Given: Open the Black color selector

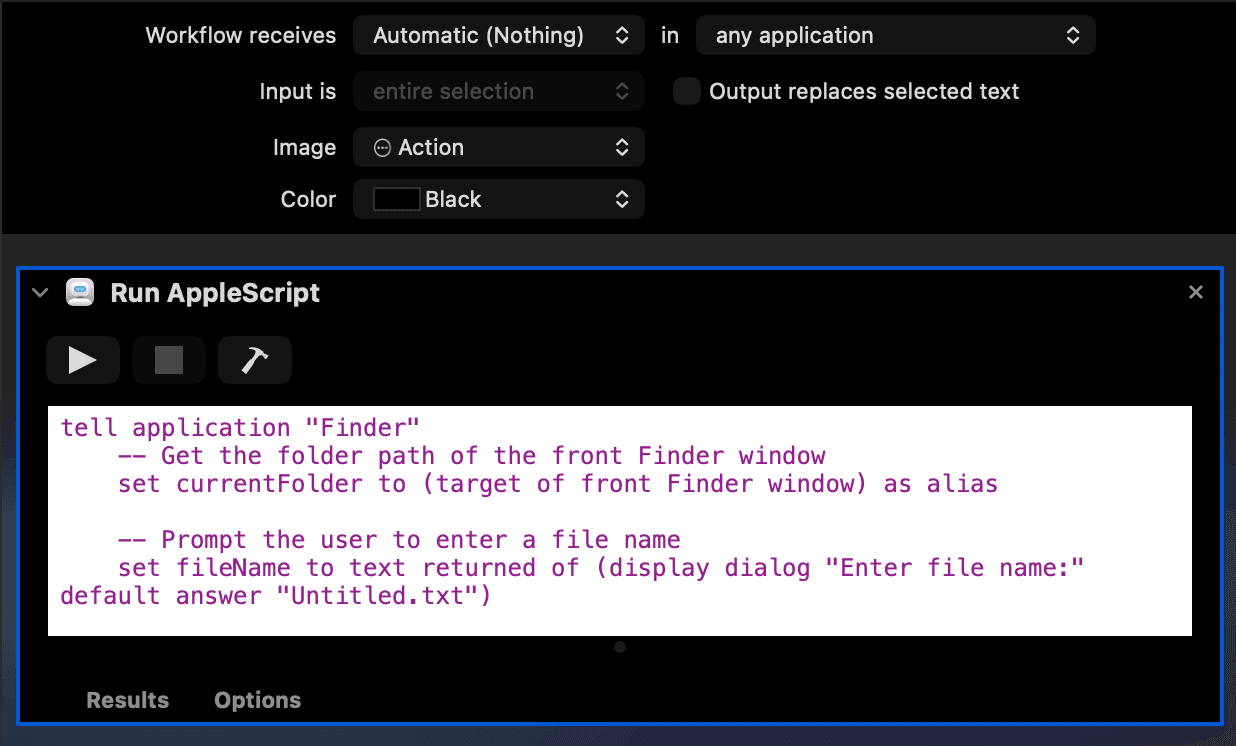Looking at the screenshot, I should pyautogui.click(x=498, y=199).
